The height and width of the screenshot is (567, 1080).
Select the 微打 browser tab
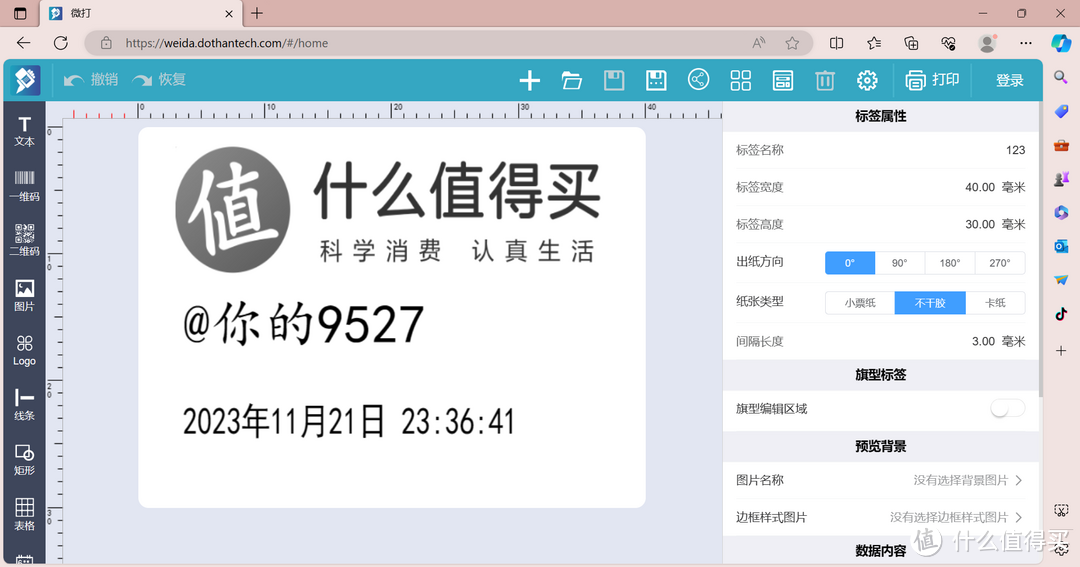pyautogui.click(x=141, y=13)
